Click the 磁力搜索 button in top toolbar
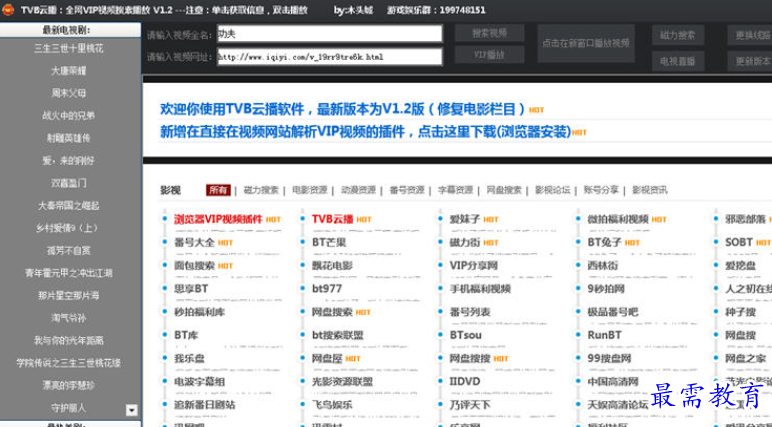The image size is (772, 427). pyautogui.click(x=678, y=35)
